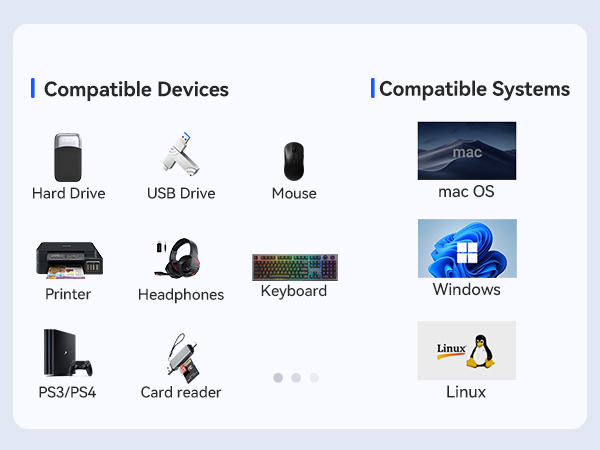Click the Linux text label
Image resolution: width=600 pixels, height=450 pixels.
466,392
